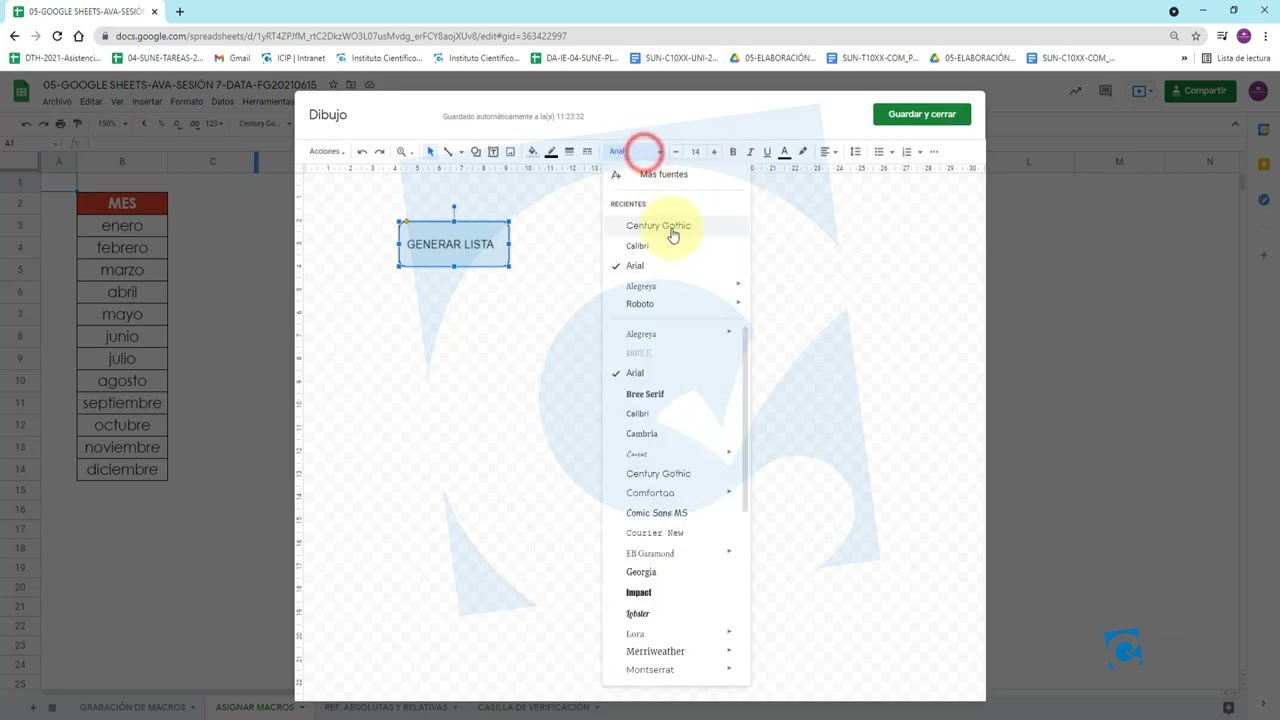
Task: Reload the browser page
Action: click(x=57, y=36)
